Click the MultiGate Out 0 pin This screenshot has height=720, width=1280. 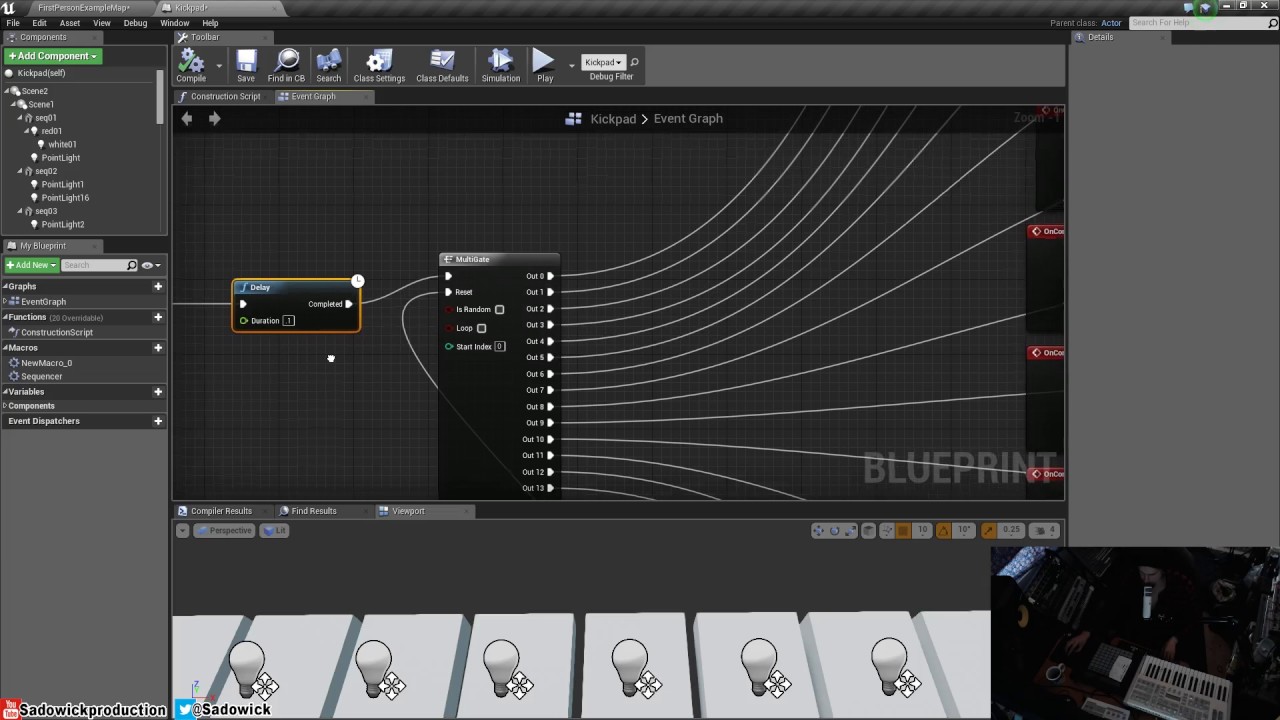point(550,276)
